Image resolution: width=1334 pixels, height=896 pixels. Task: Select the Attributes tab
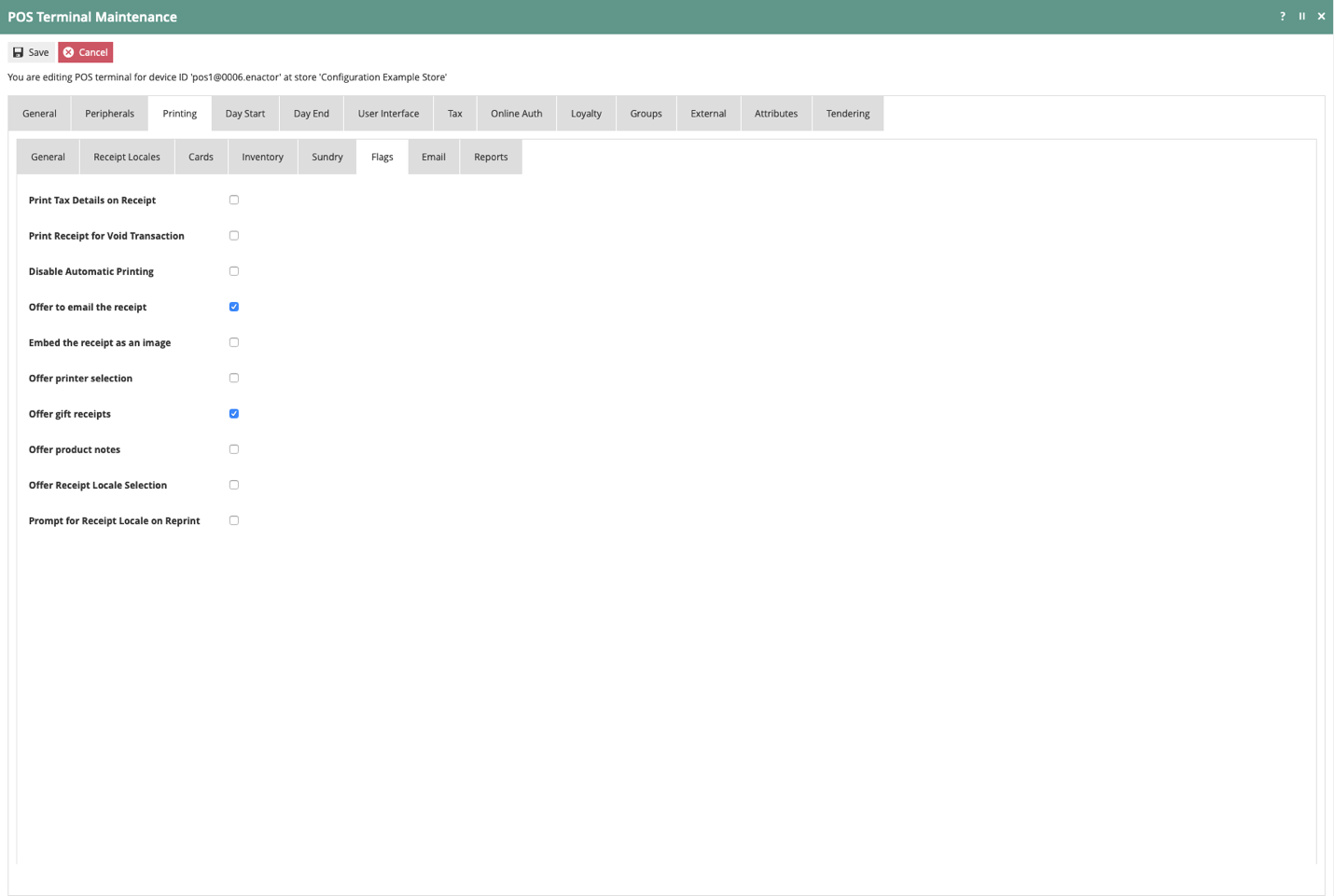pos(776,114)
